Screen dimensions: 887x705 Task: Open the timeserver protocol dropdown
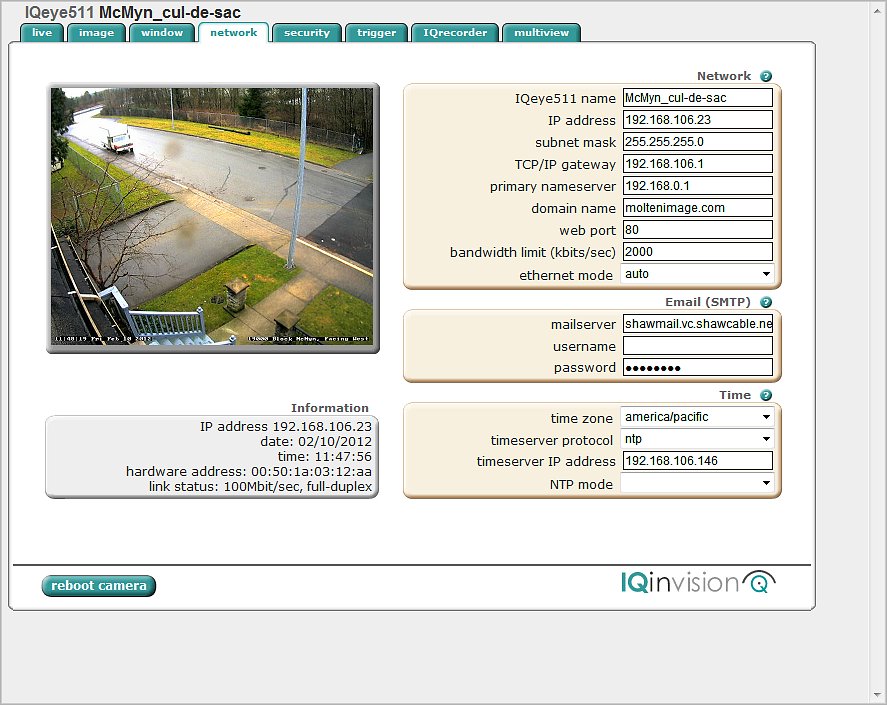pyautogui.click(x=697, y=439)
